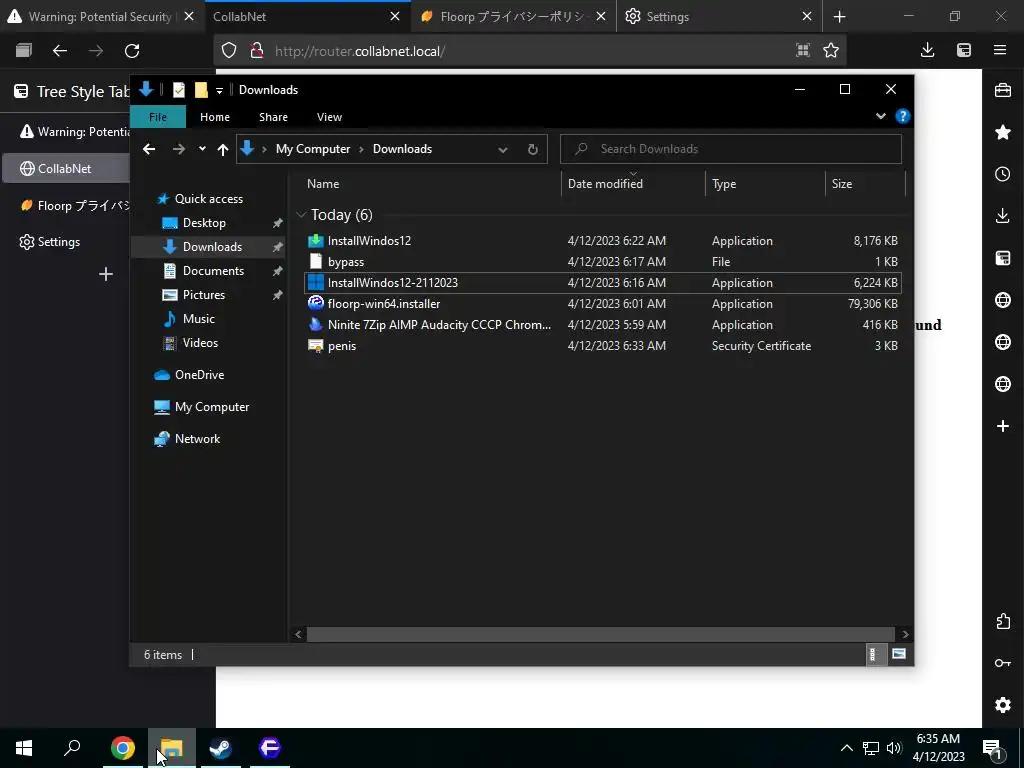Go back in the Downloads Explorer window
1024x768 pixels.
(149, 149)
